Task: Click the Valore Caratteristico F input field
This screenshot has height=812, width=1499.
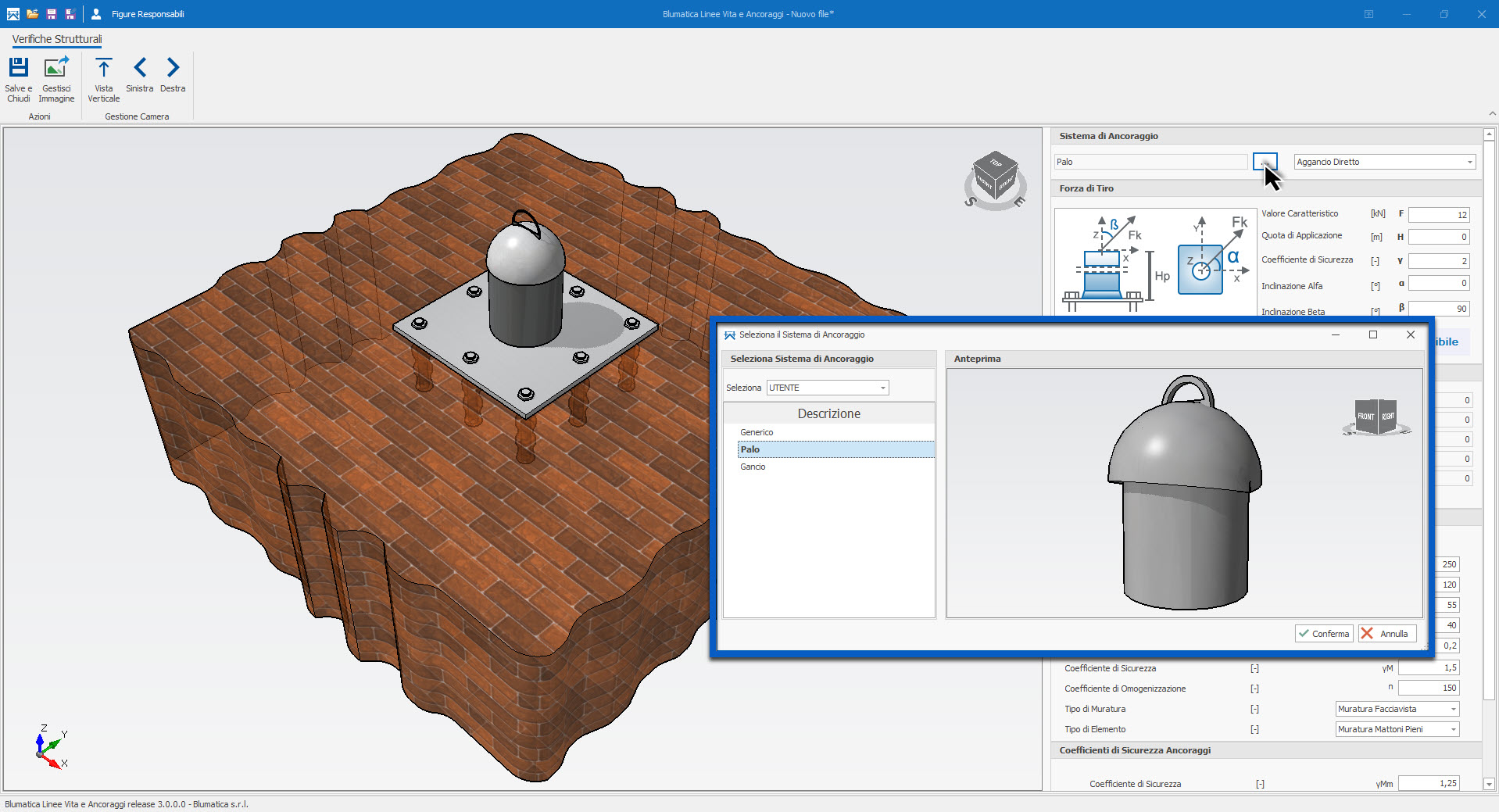Action: (1438, 215)
